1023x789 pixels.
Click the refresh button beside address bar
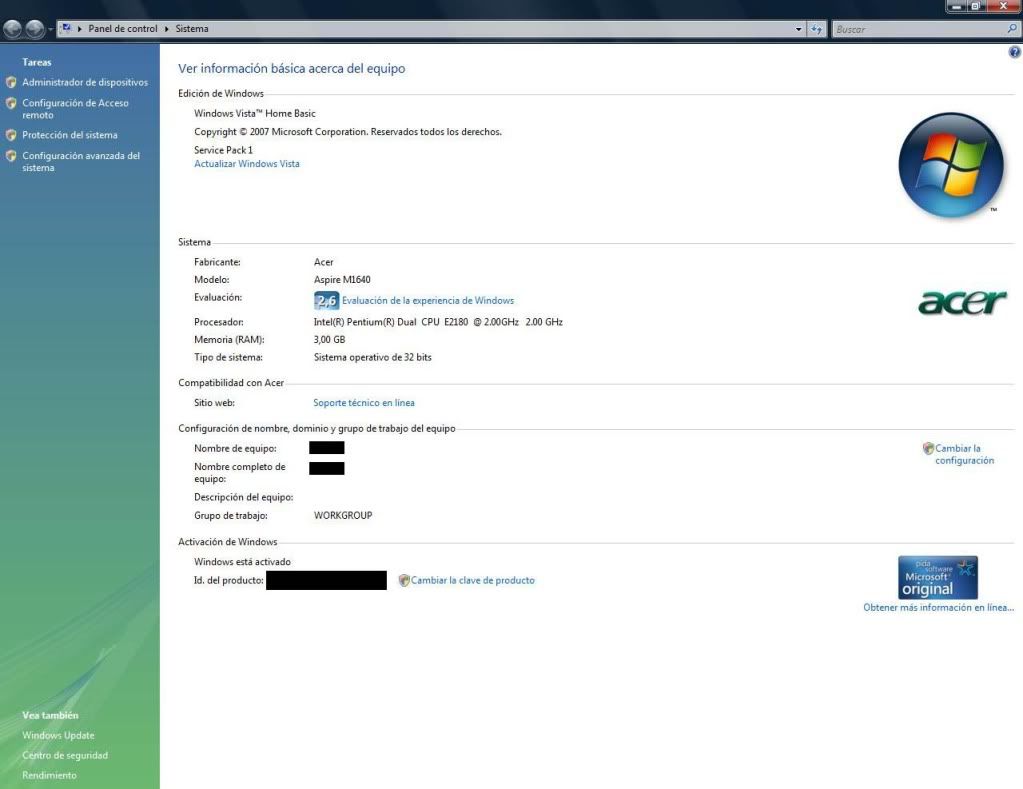click(x=816, y=29)
